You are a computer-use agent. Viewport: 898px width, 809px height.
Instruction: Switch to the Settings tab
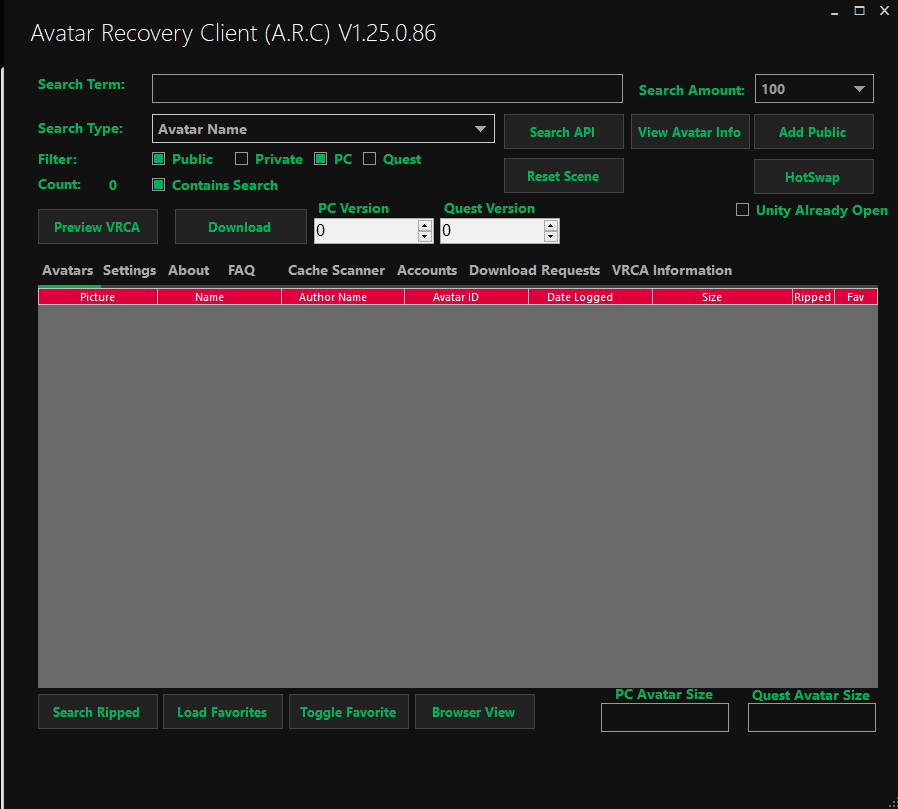[129, 270]
